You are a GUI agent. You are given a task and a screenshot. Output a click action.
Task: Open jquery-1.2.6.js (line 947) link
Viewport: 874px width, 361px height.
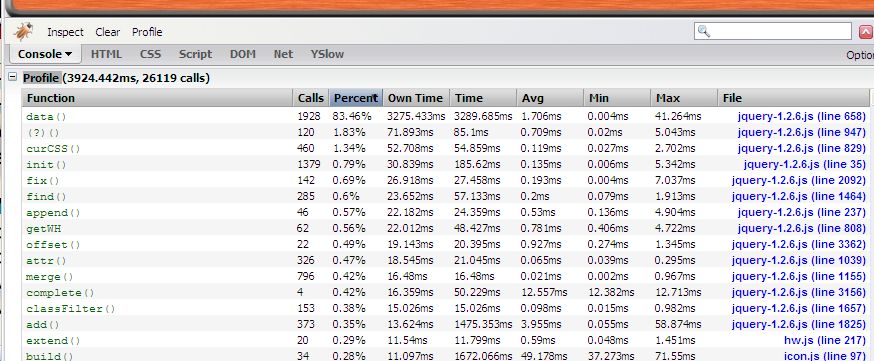tap(802, 133)
